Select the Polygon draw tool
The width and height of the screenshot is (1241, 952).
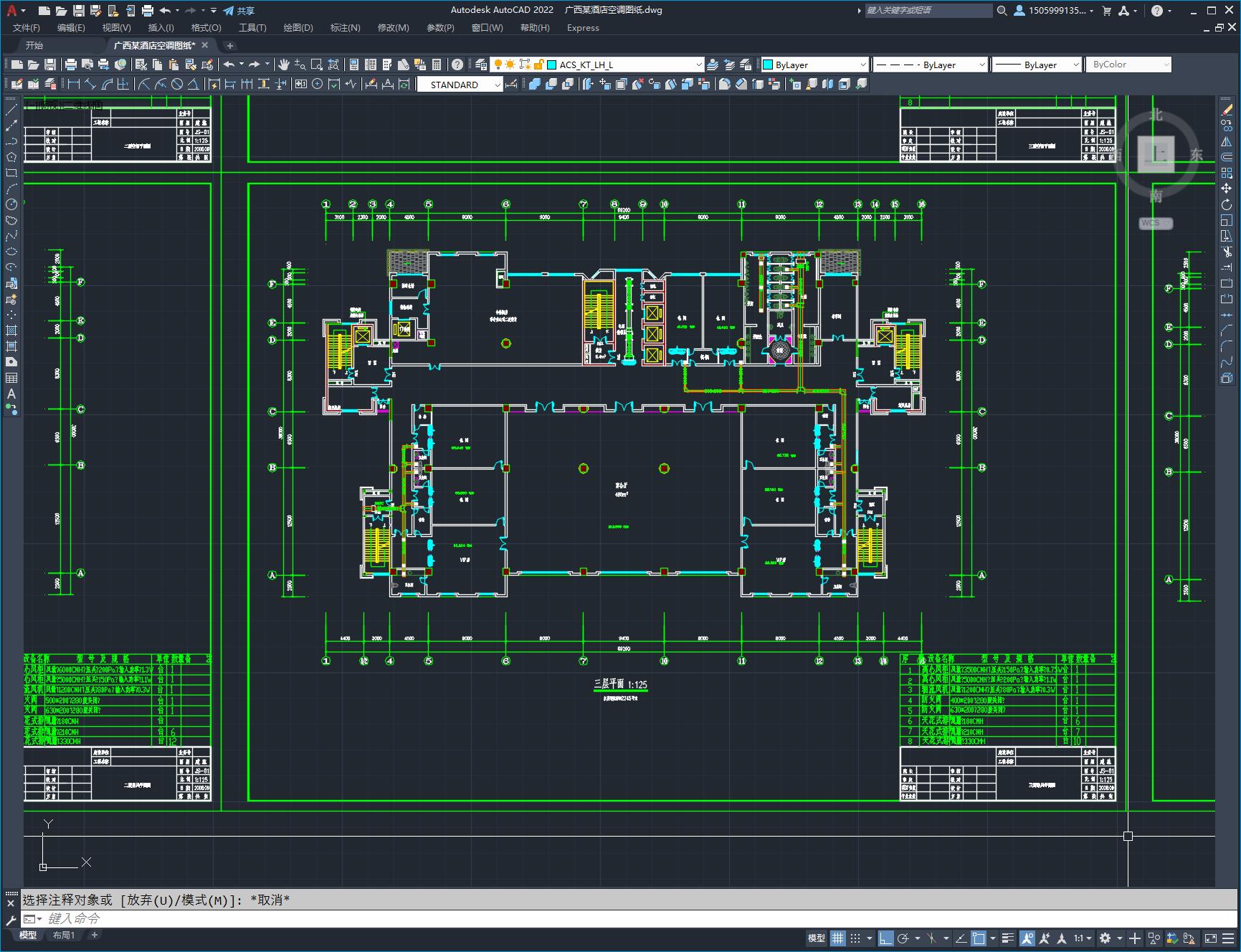[11, 157]
